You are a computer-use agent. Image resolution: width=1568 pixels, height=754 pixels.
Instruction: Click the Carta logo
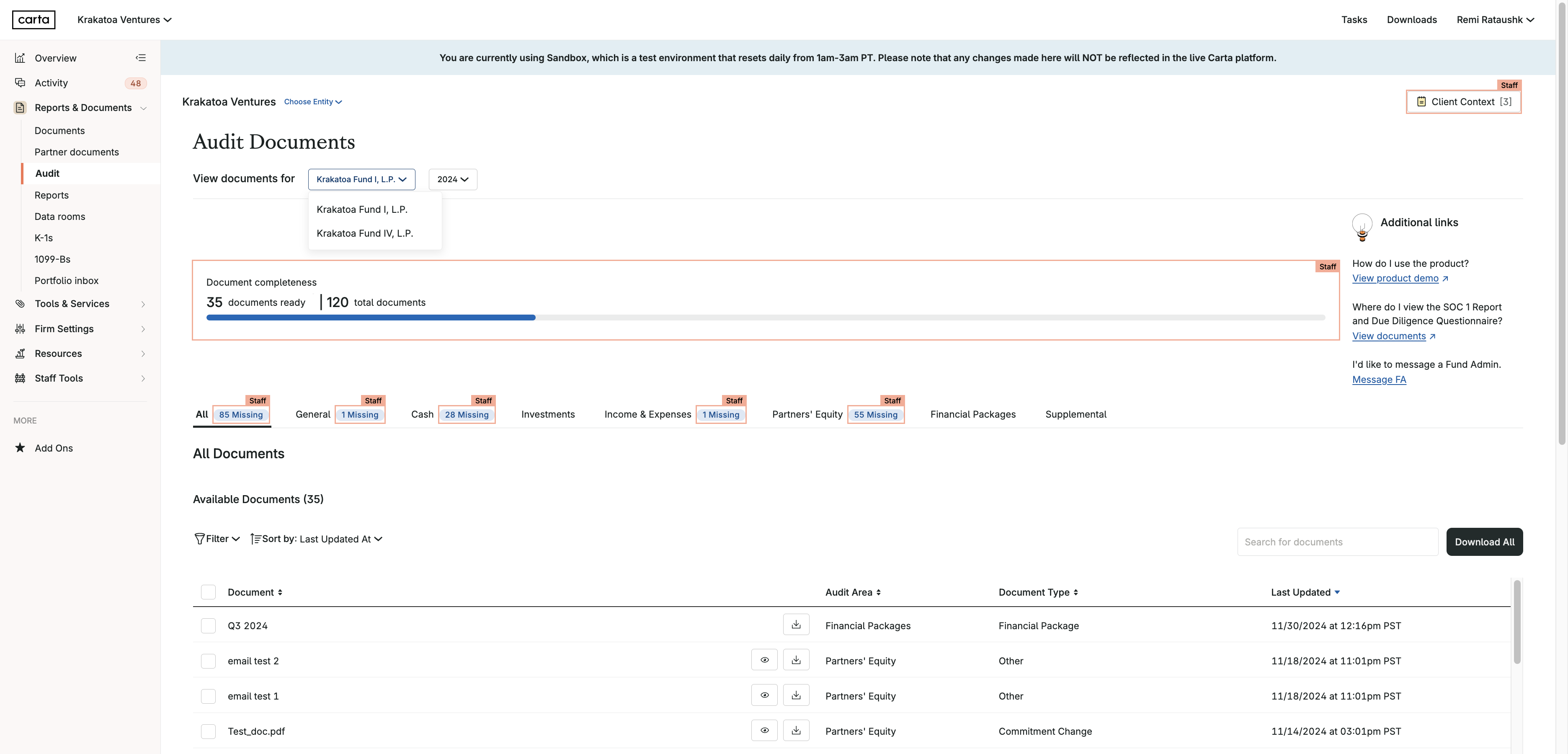(x=34, y=20)
